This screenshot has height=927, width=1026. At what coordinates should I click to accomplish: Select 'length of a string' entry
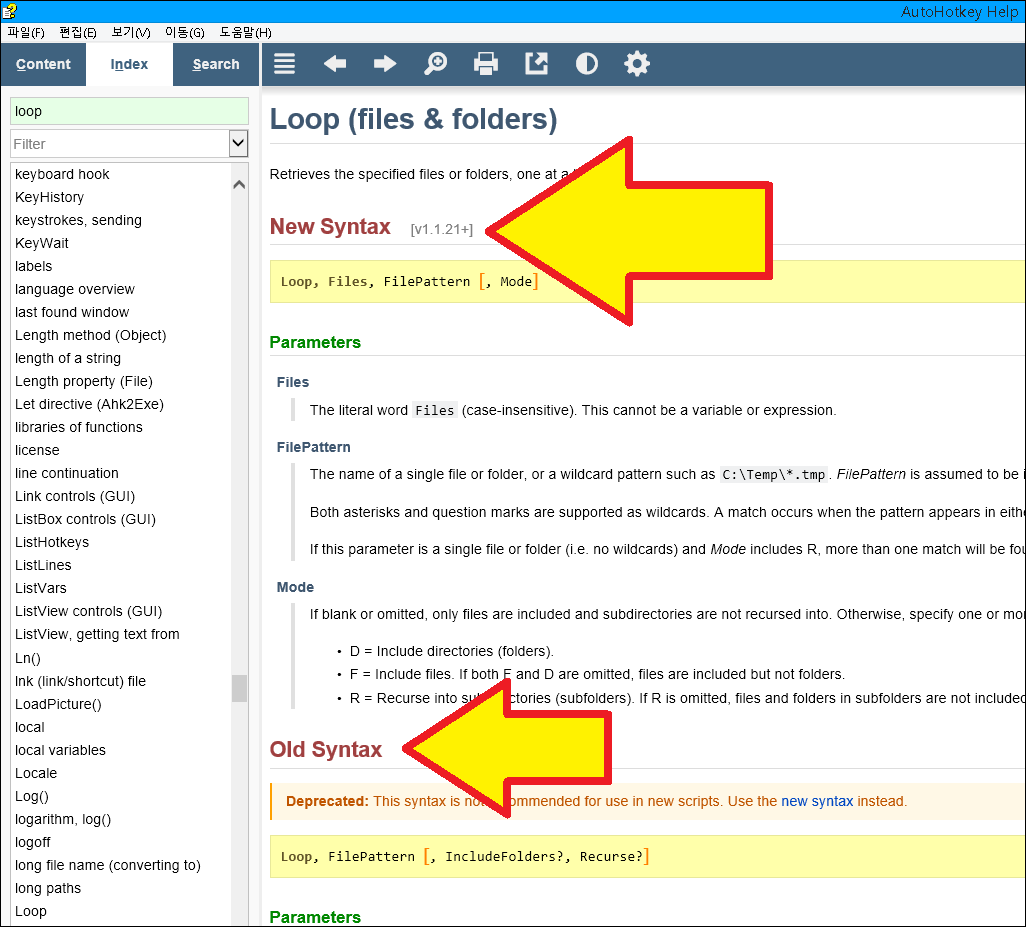coord(67,358)
